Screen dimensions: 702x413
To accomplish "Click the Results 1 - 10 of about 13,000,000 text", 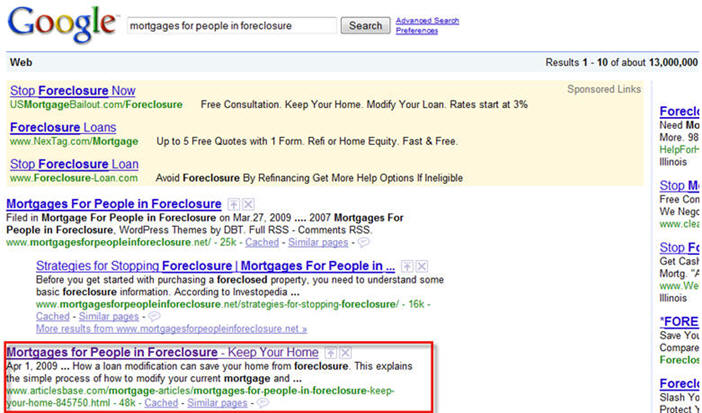I will tap(621, 62).
